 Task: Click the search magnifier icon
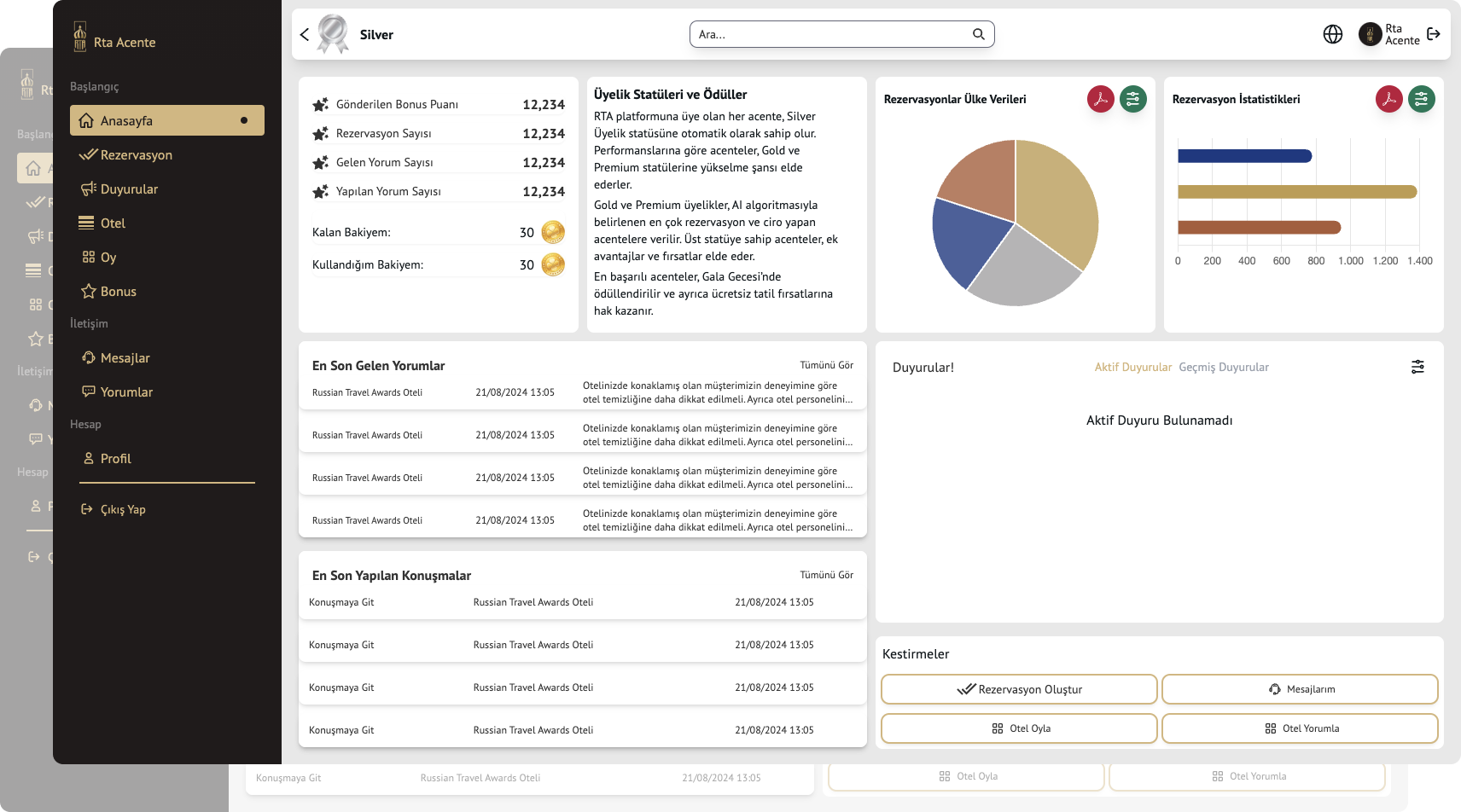[x=978, y=34]
